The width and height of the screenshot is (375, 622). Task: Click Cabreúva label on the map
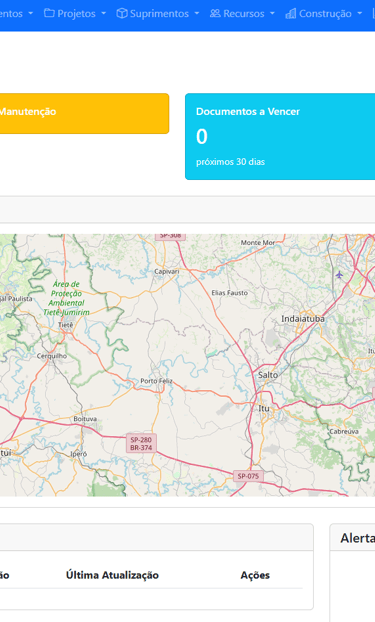(x=344, y=431)
